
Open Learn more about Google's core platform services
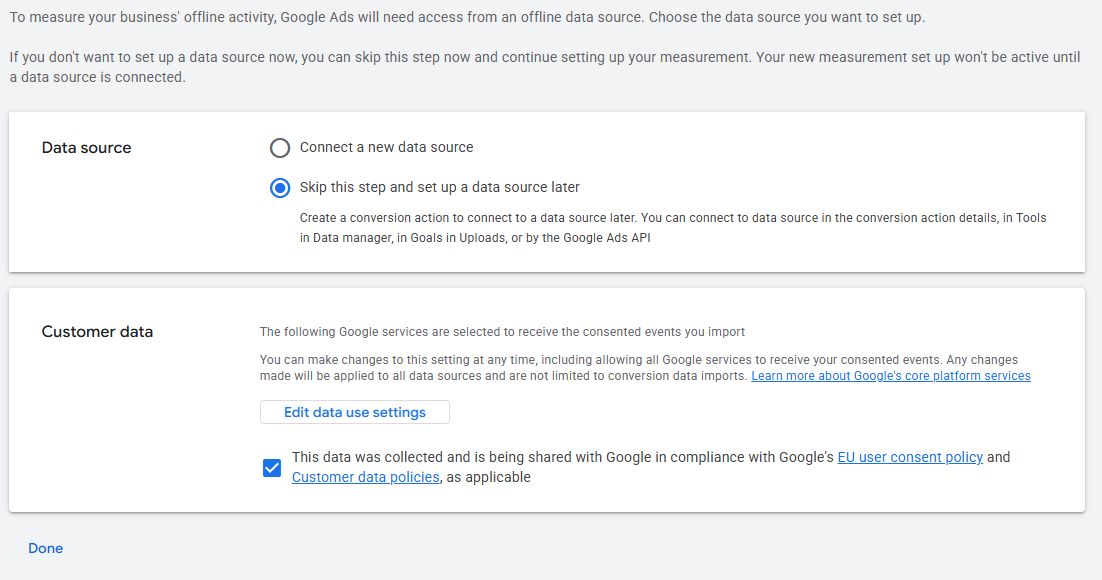[x=890, y=376]
